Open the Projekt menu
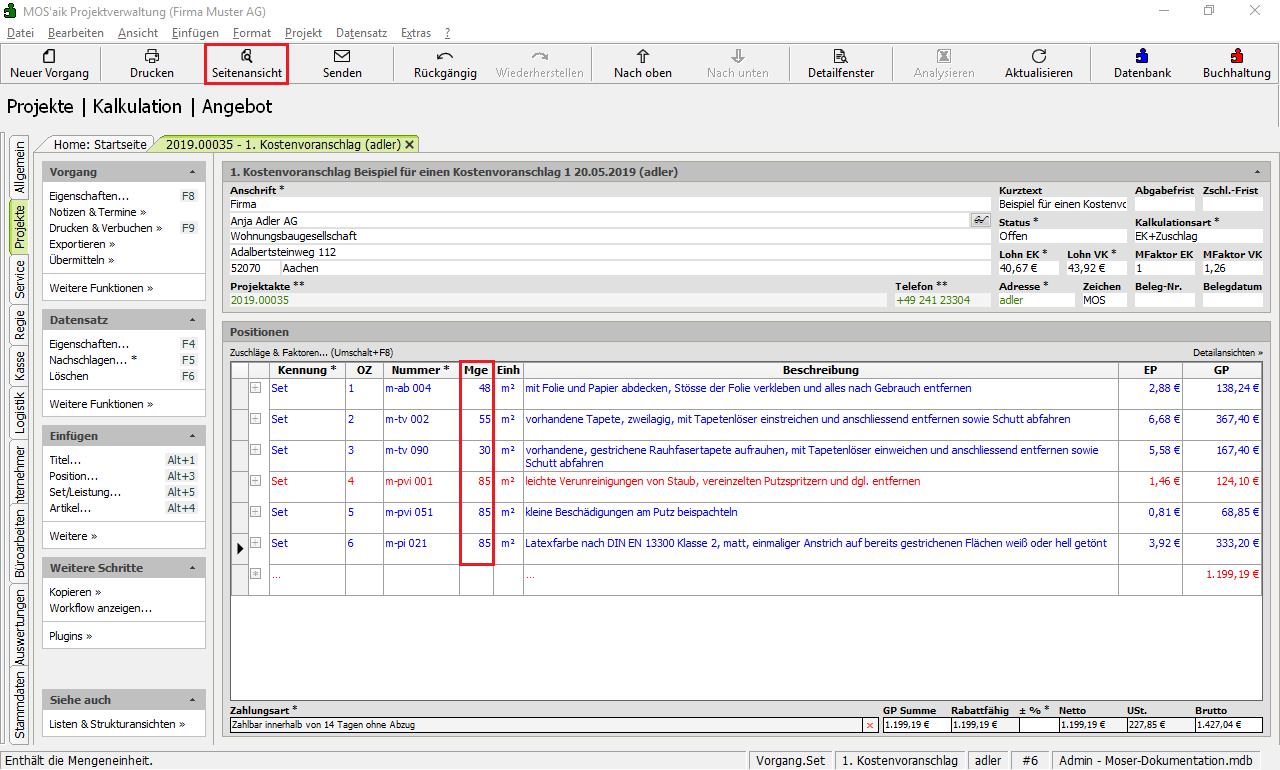This screenshot has width=1280, height=770. point(303,33)
